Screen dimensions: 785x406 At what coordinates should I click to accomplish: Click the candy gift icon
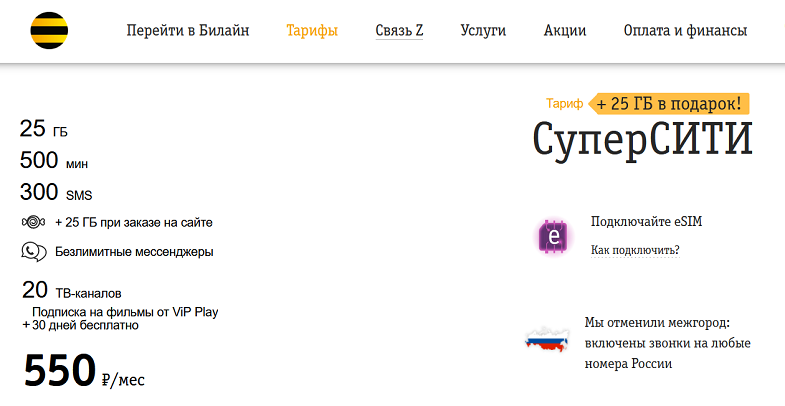coord(34,222)
